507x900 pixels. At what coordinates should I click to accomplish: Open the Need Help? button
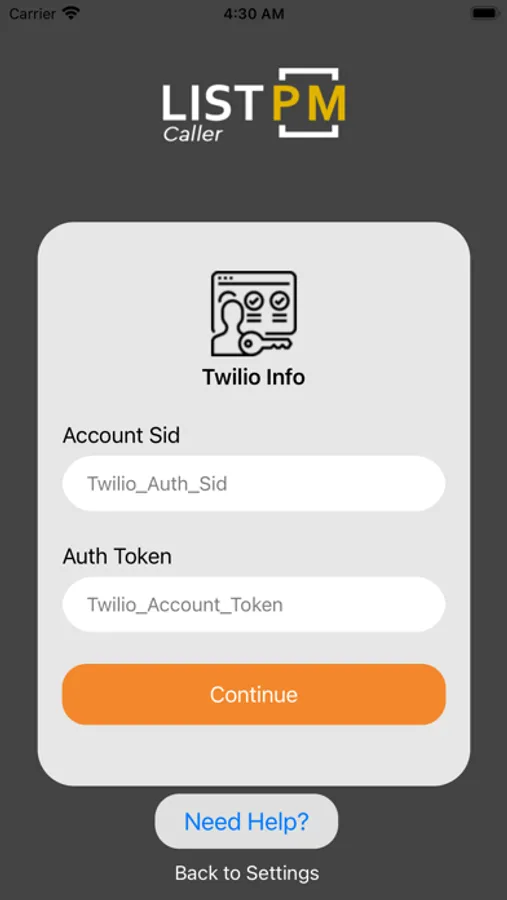[x=246, y=821]
